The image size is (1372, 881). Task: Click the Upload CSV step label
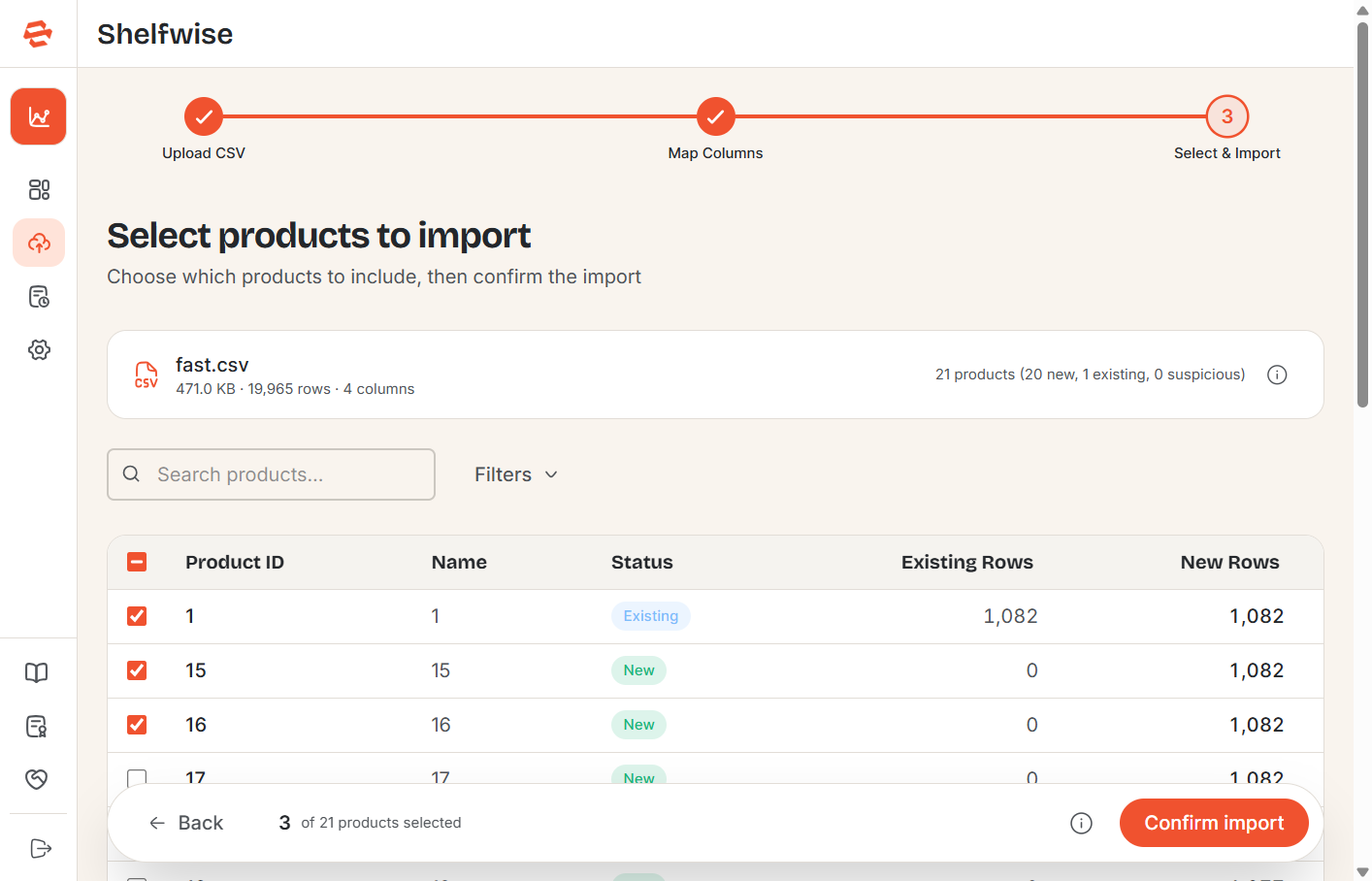point(204,153)
